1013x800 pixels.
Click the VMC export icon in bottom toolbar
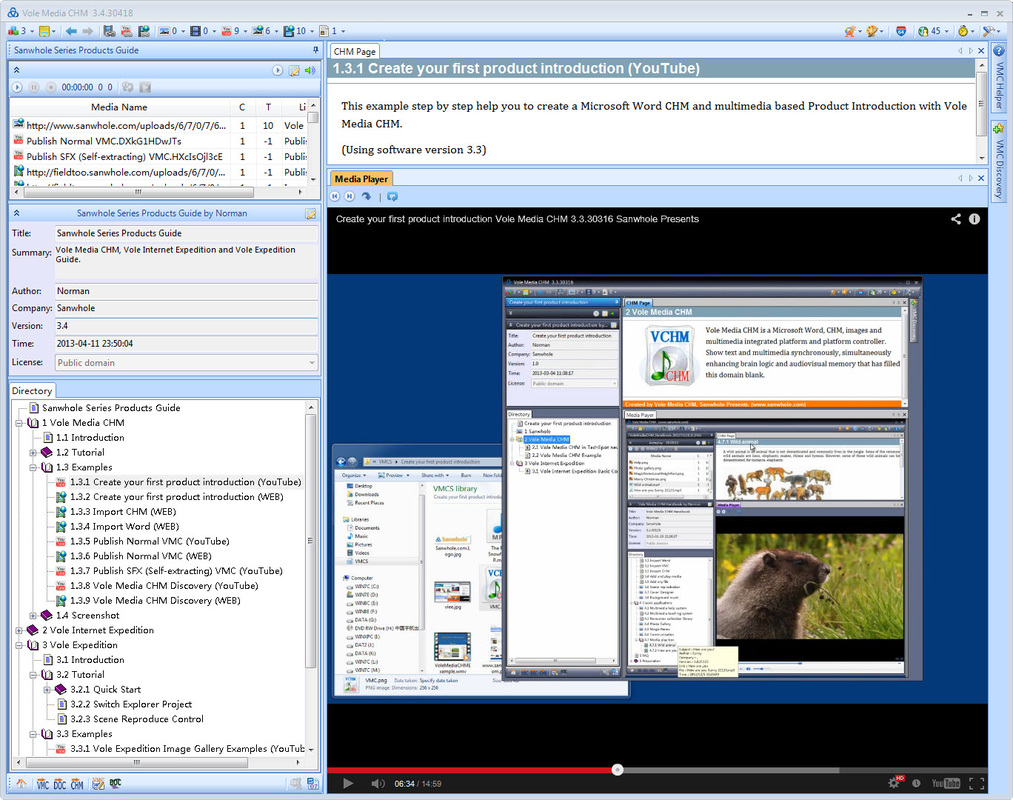click(x=43, y=784)
